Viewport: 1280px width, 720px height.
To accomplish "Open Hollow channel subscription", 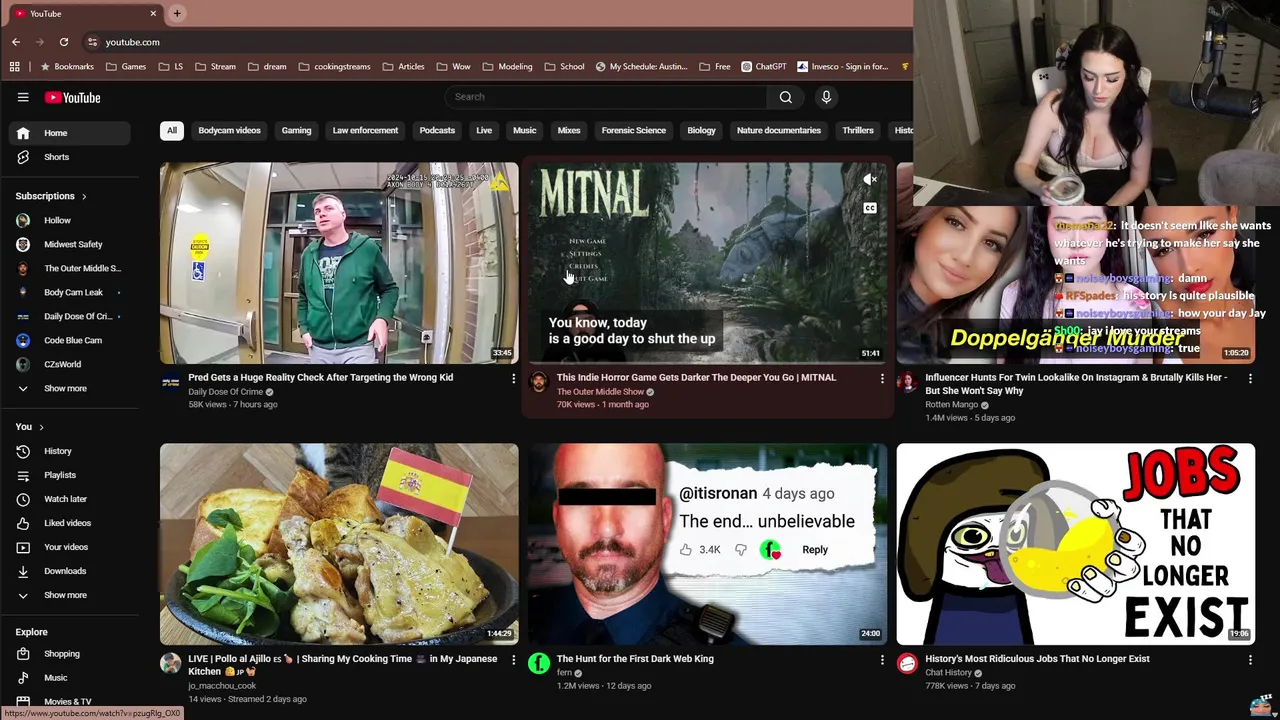I will click(69, 220).
